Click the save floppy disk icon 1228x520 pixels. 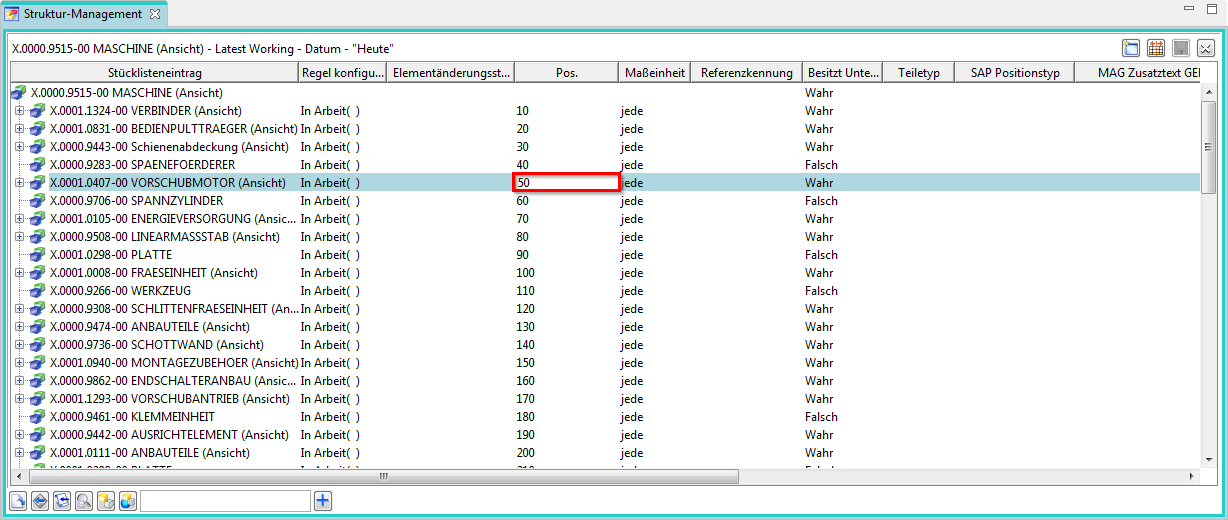coord(1181,48)
